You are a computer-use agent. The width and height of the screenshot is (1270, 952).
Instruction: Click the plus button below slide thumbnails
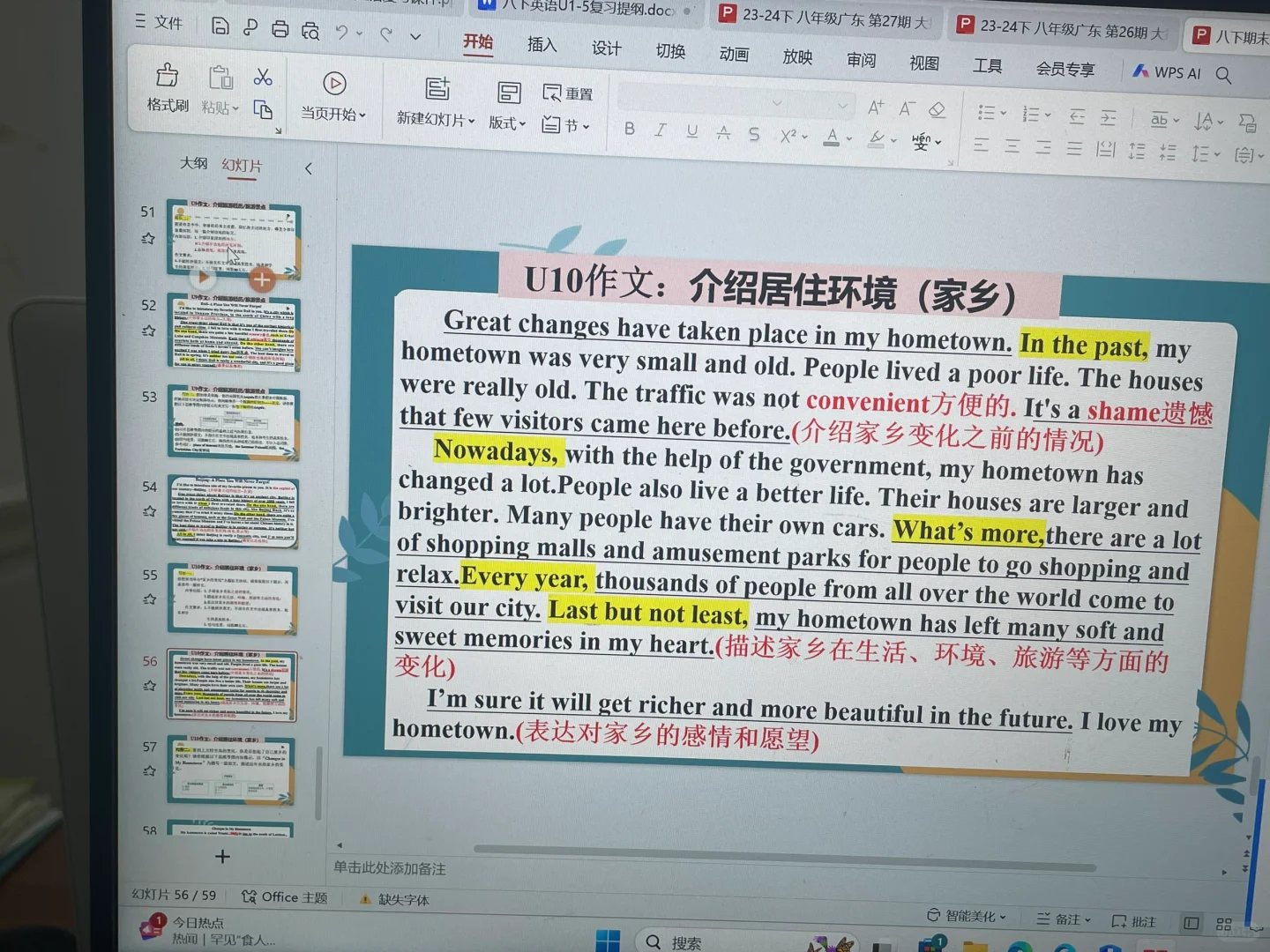222,857
